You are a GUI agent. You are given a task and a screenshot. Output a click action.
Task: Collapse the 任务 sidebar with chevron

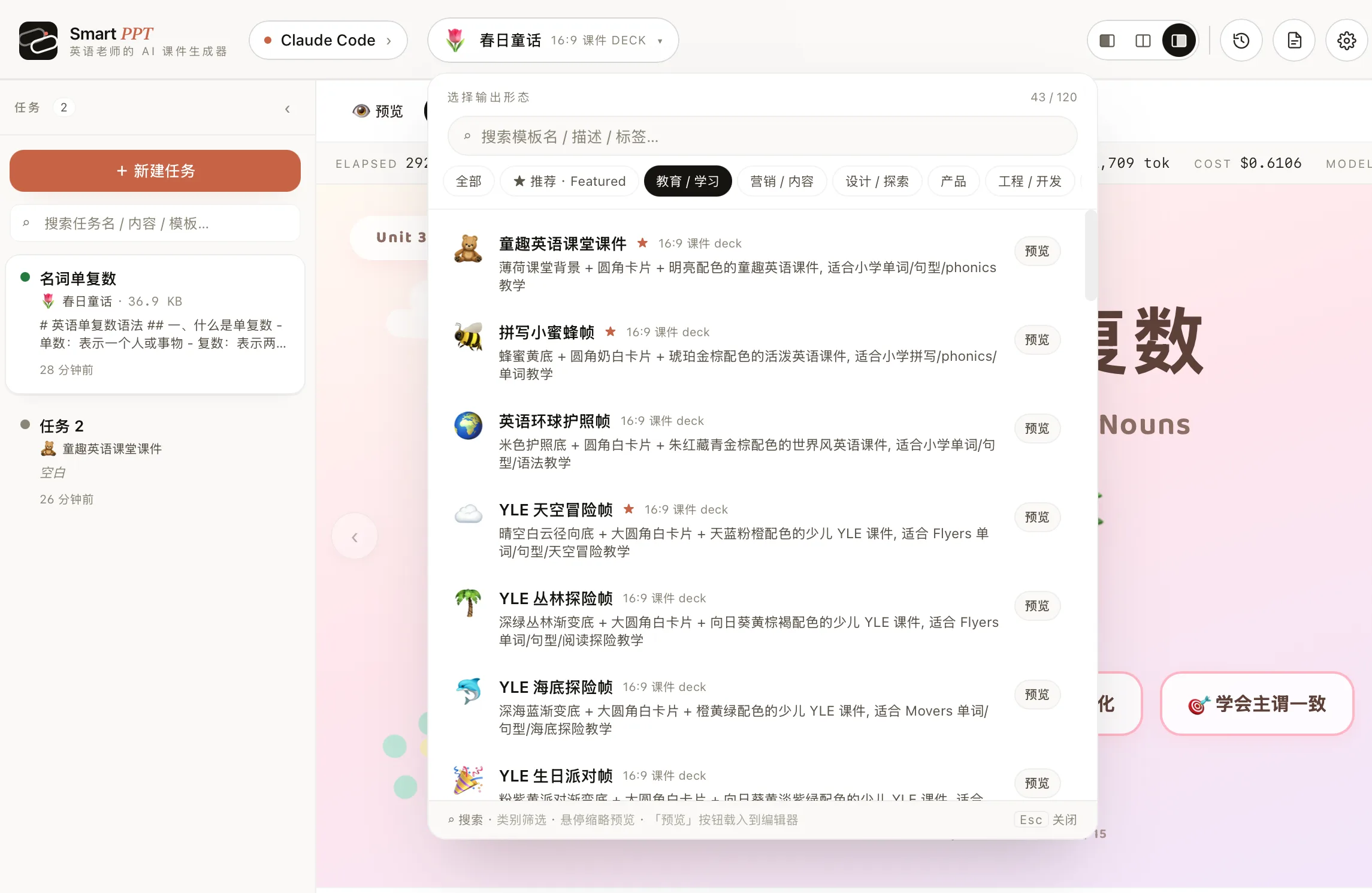point(288,108)
